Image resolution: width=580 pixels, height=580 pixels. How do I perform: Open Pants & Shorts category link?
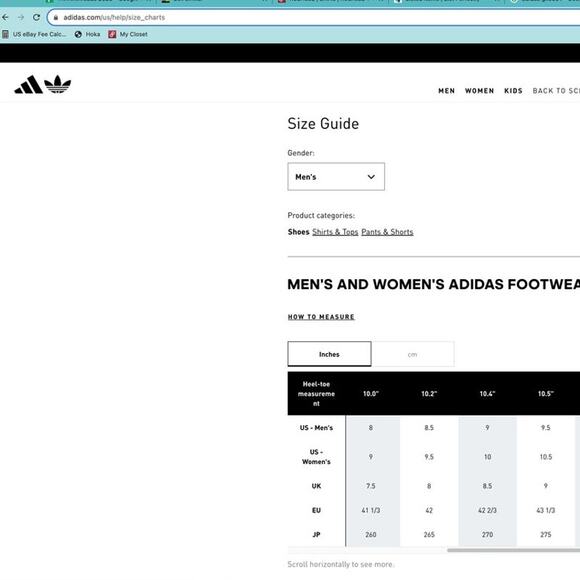point(387,232)
